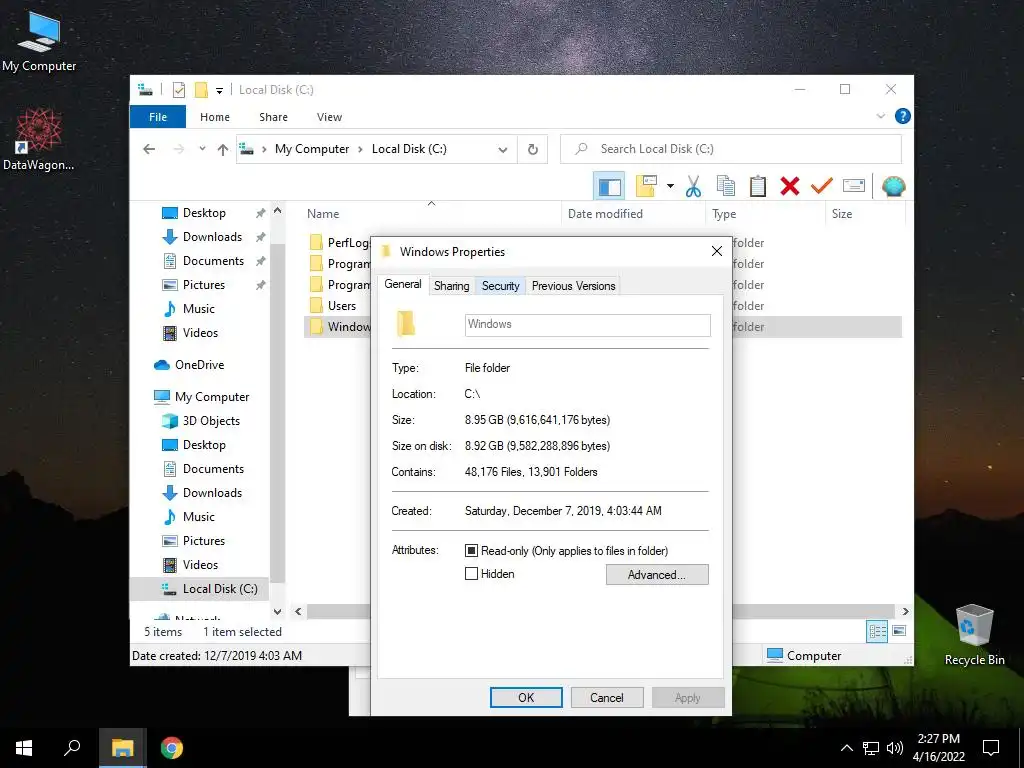Open the Windows Start menu
This screenshot has height=768, width=1024.
24,748
